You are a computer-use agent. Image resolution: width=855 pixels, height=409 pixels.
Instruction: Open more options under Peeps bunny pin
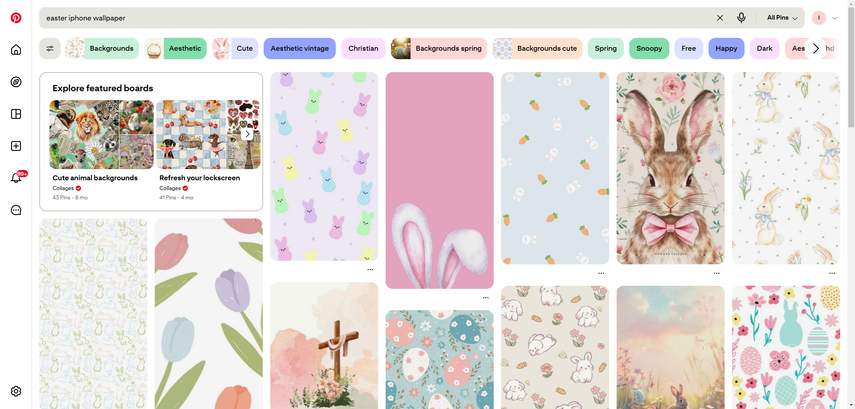[x=370, y=269]
